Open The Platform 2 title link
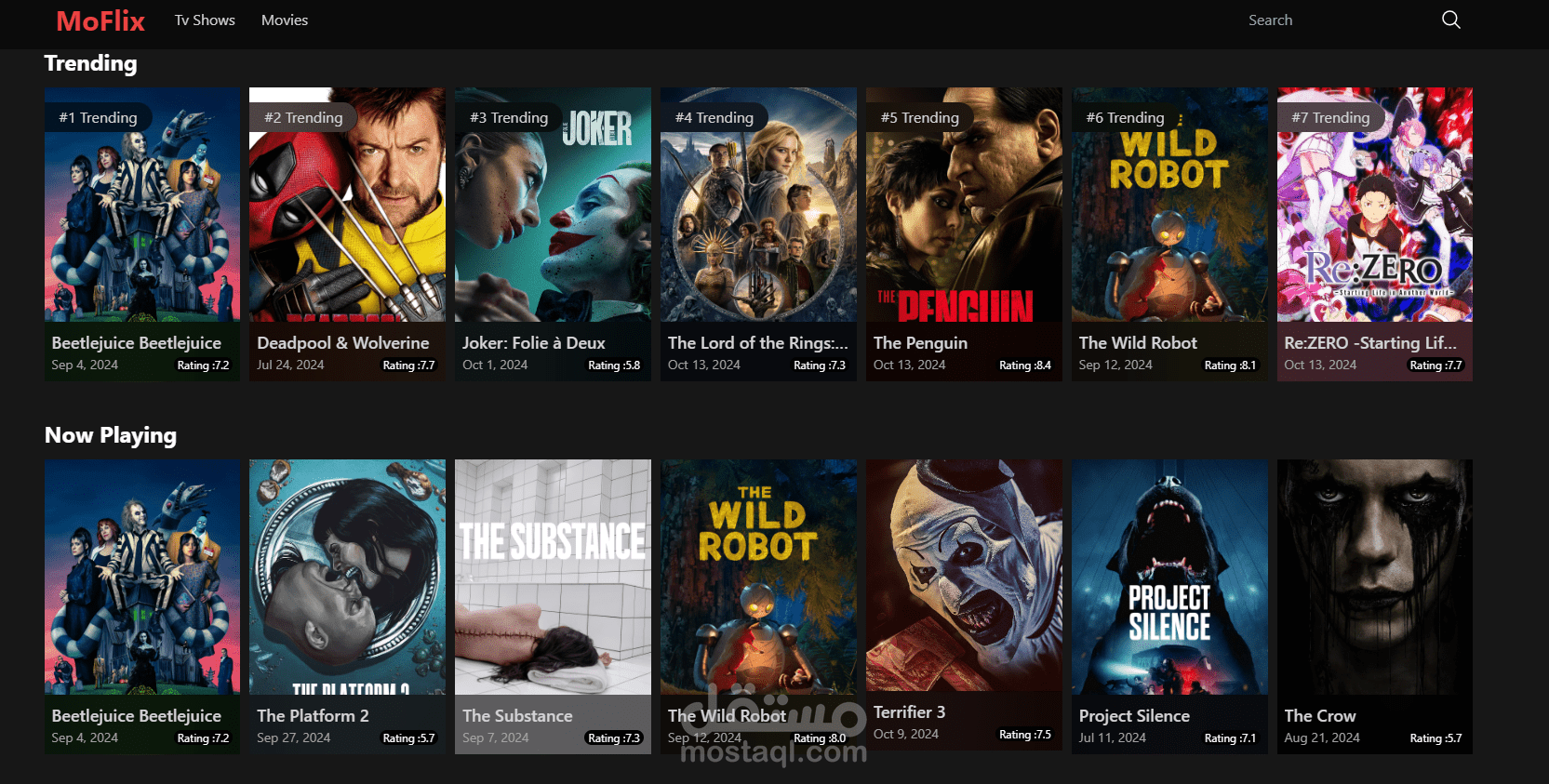This screenshot has height=784, width=1549. coord(313,716)
